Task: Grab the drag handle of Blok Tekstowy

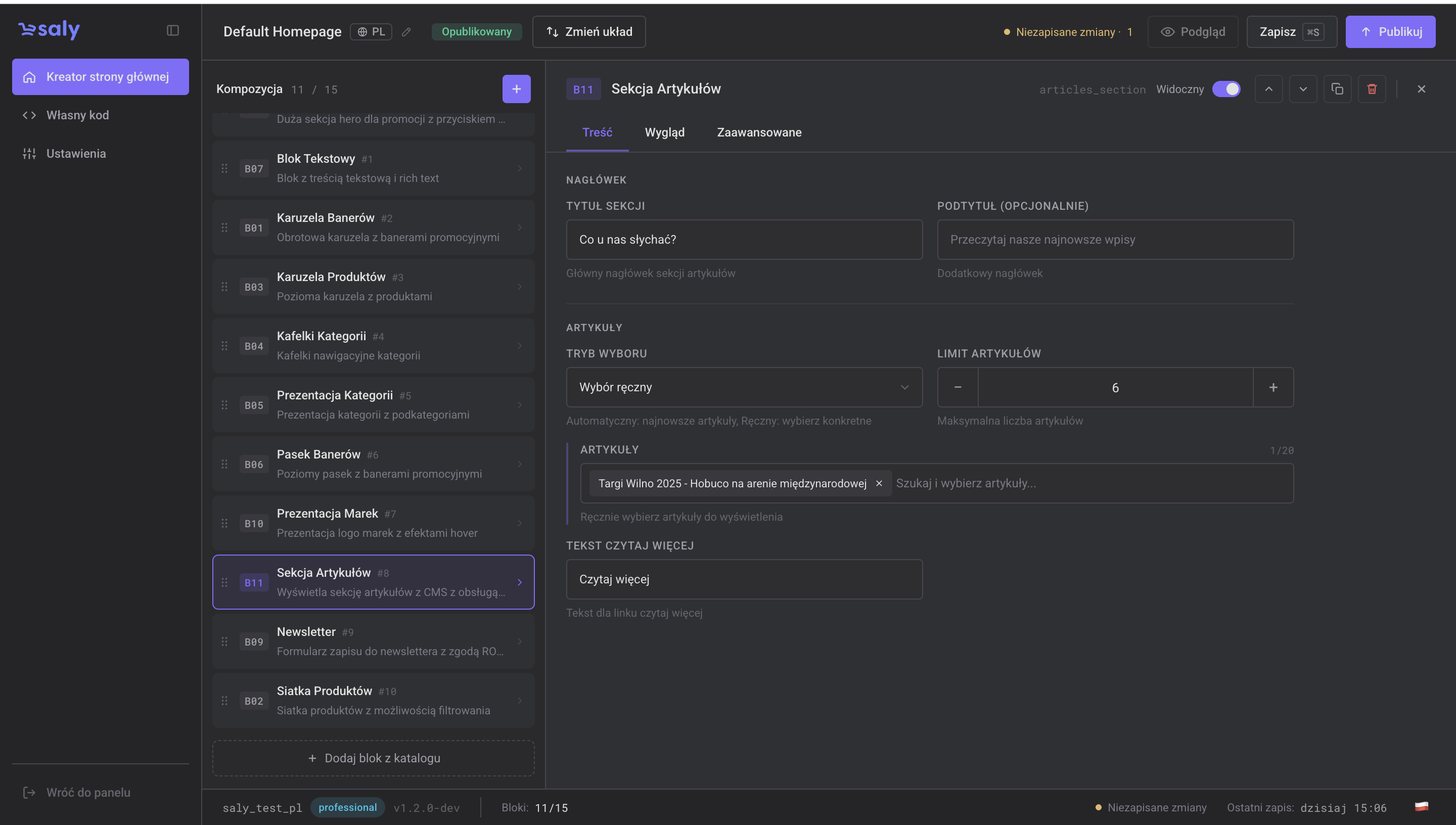Action: (224, 168)
